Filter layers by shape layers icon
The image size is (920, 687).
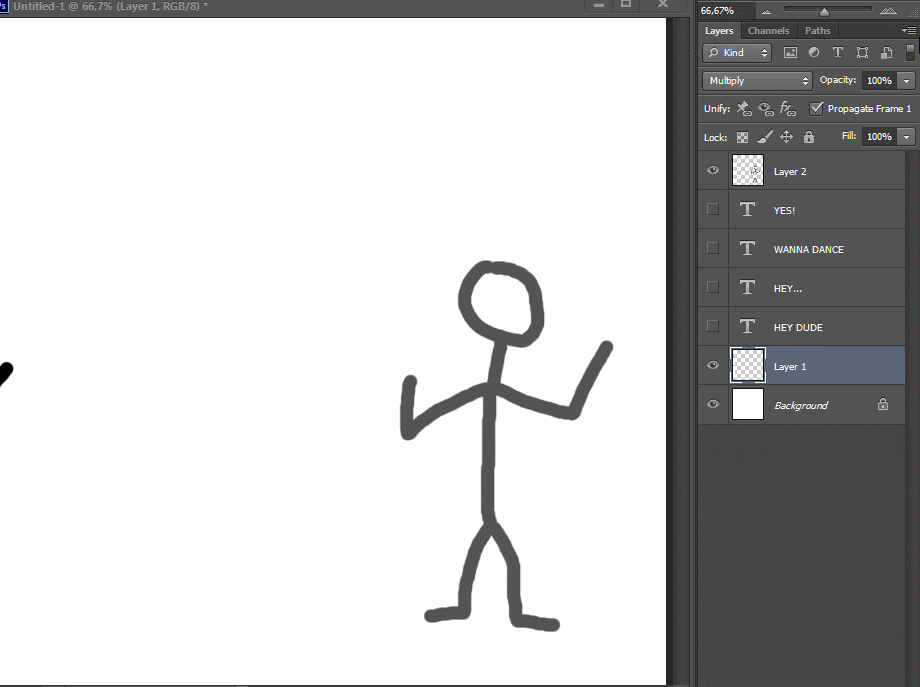pos(862,53)
